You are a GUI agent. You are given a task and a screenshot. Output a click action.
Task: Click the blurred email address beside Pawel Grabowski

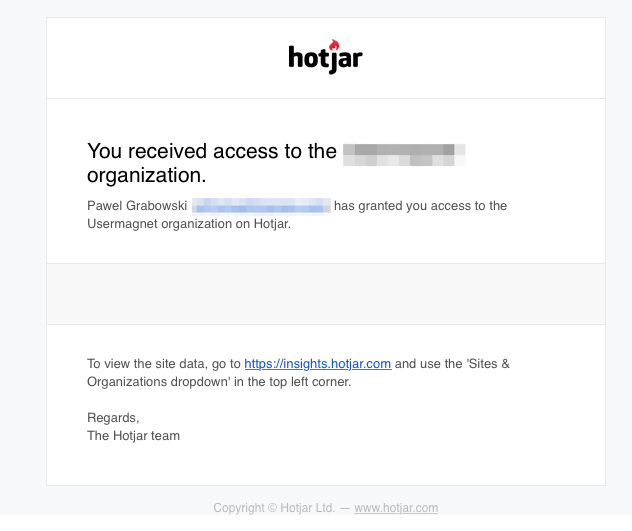(261, 206)
